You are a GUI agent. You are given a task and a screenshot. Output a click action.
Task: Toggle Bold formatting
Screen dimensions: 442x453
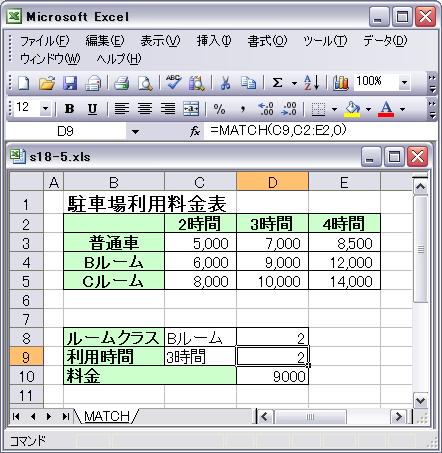coord(69,109)
